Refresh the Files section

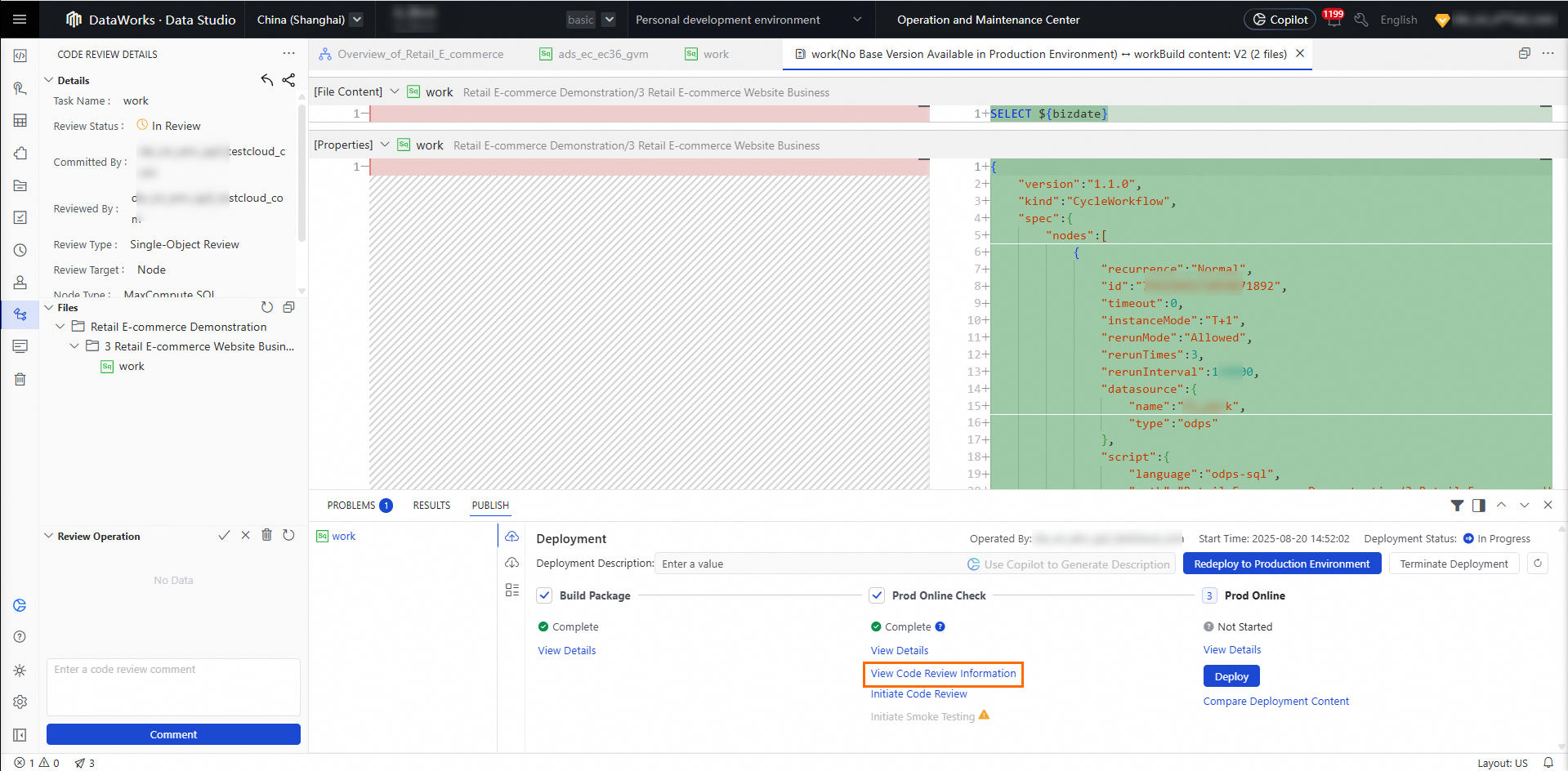266,308
